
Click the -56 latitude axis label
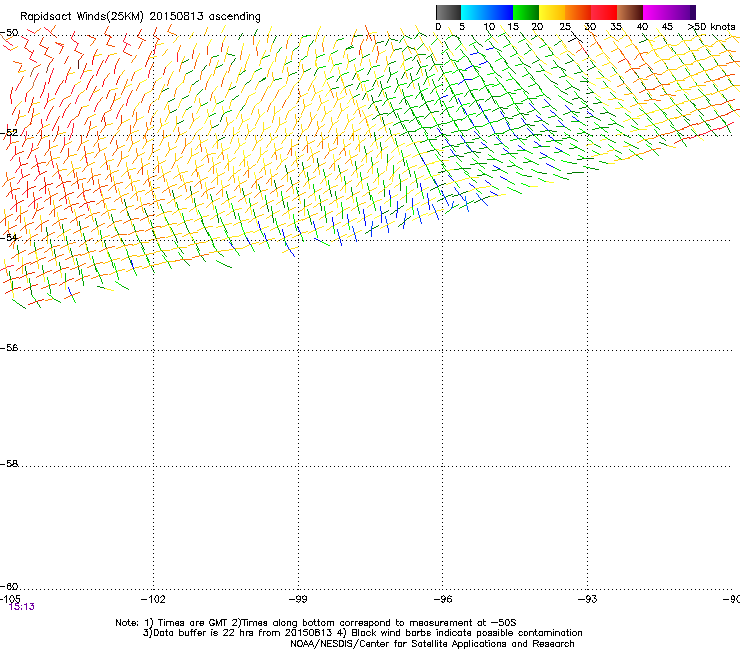pos(9,348)
